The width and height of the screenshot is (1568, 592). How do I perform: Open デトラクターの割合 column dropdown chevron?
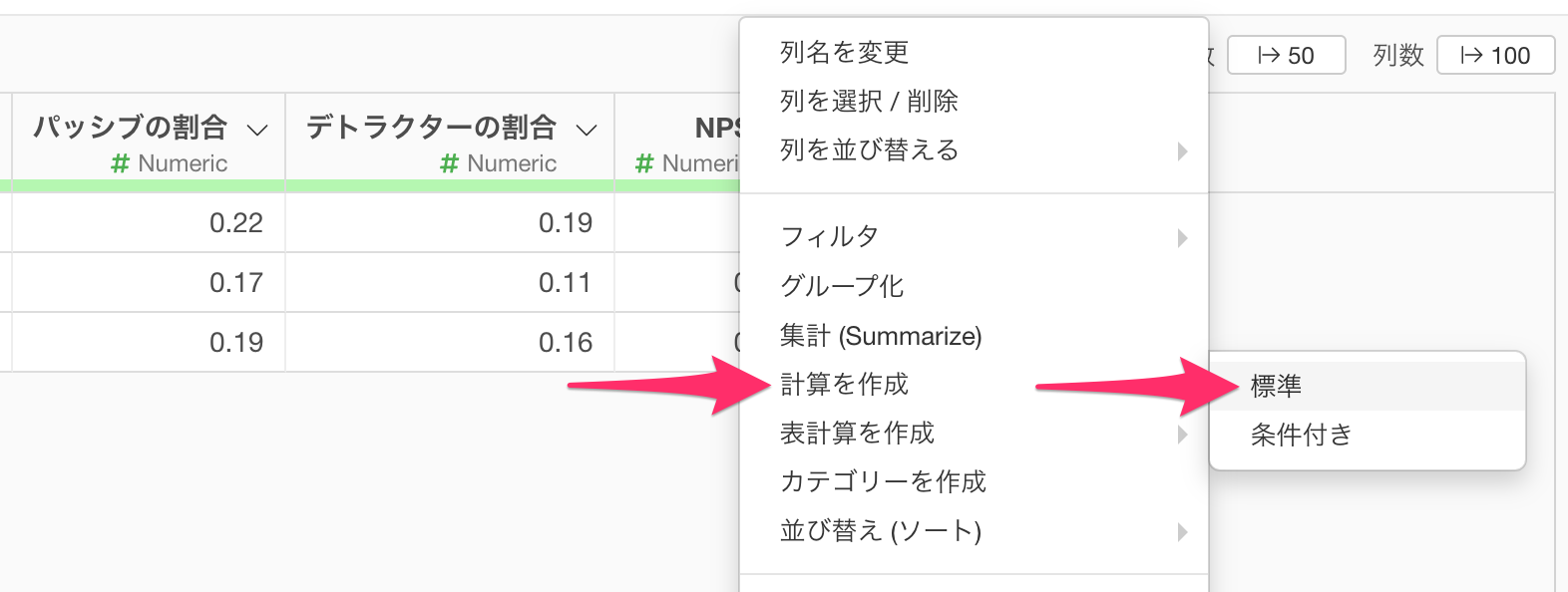click(587, 130)
